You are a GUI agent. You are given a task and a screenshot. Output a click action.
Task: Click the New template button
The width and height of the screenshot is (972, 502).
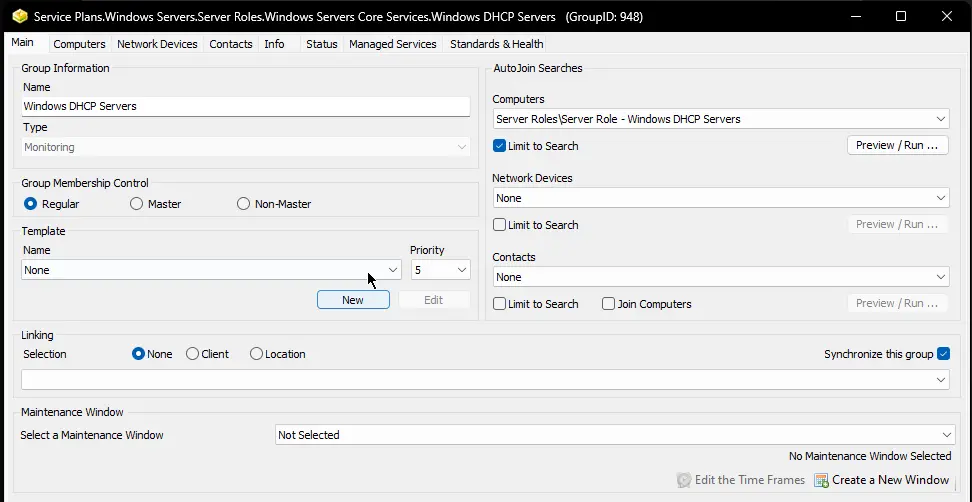(353, 300)
